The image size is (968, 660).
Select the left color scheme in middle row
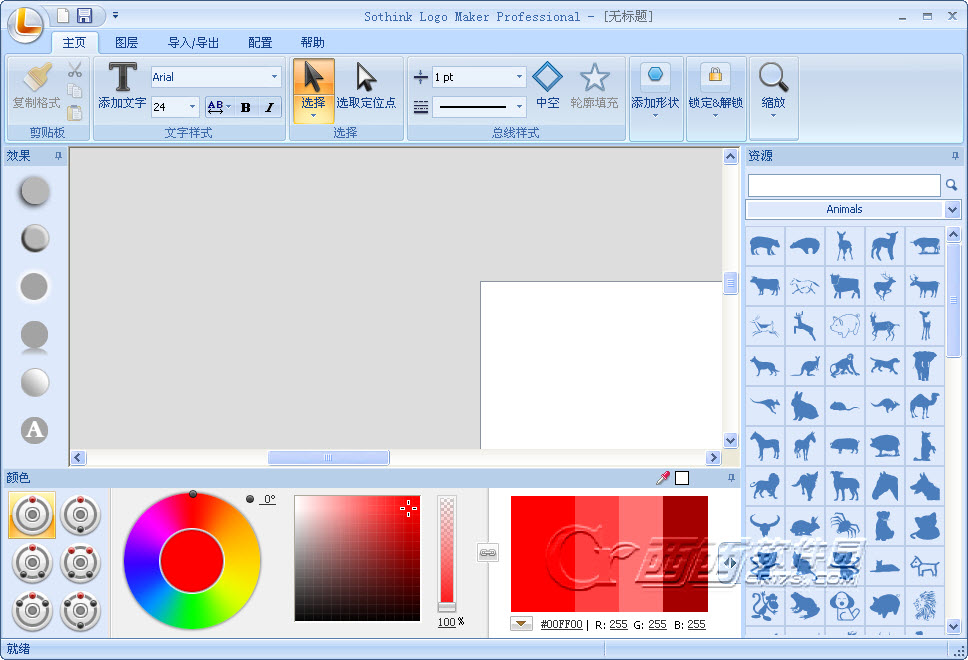[x=32, y=563]
